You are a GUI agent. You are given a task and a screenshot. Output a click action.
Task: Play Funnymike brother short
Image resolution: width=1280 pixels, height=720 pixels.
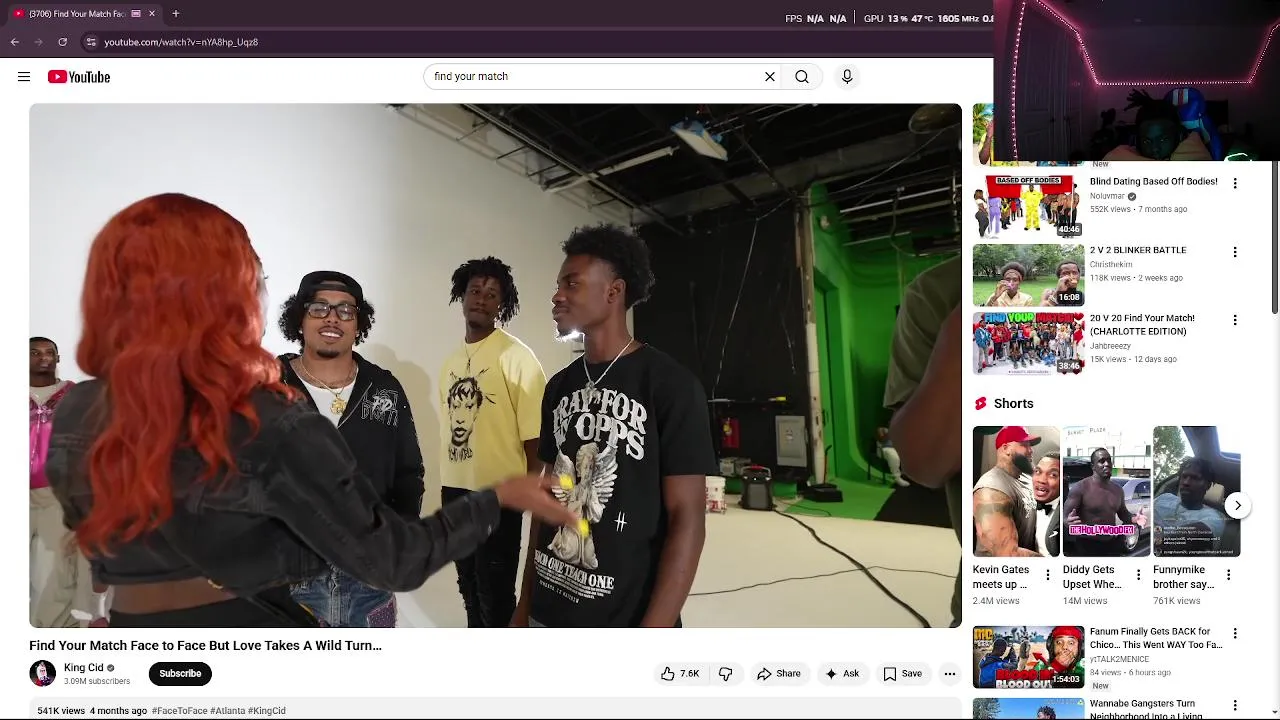1197,491
